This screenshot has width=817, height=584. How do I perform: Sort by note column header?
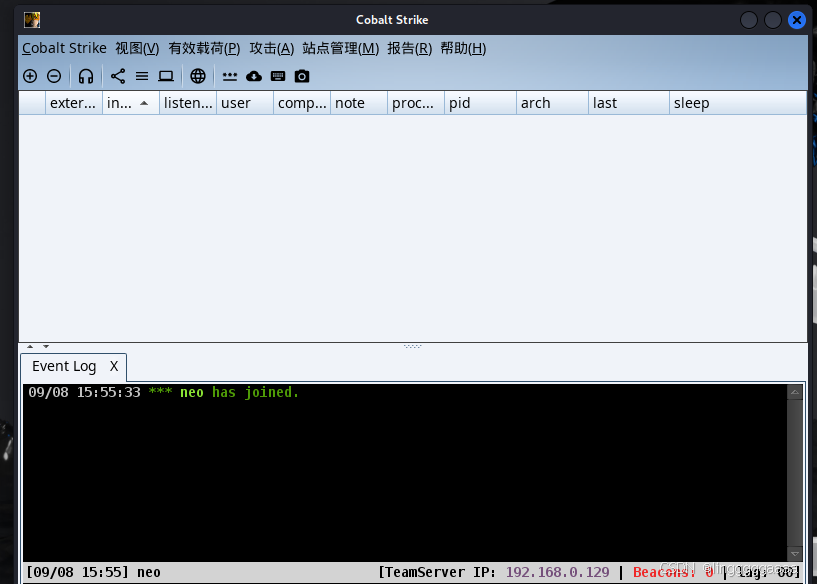359,103
